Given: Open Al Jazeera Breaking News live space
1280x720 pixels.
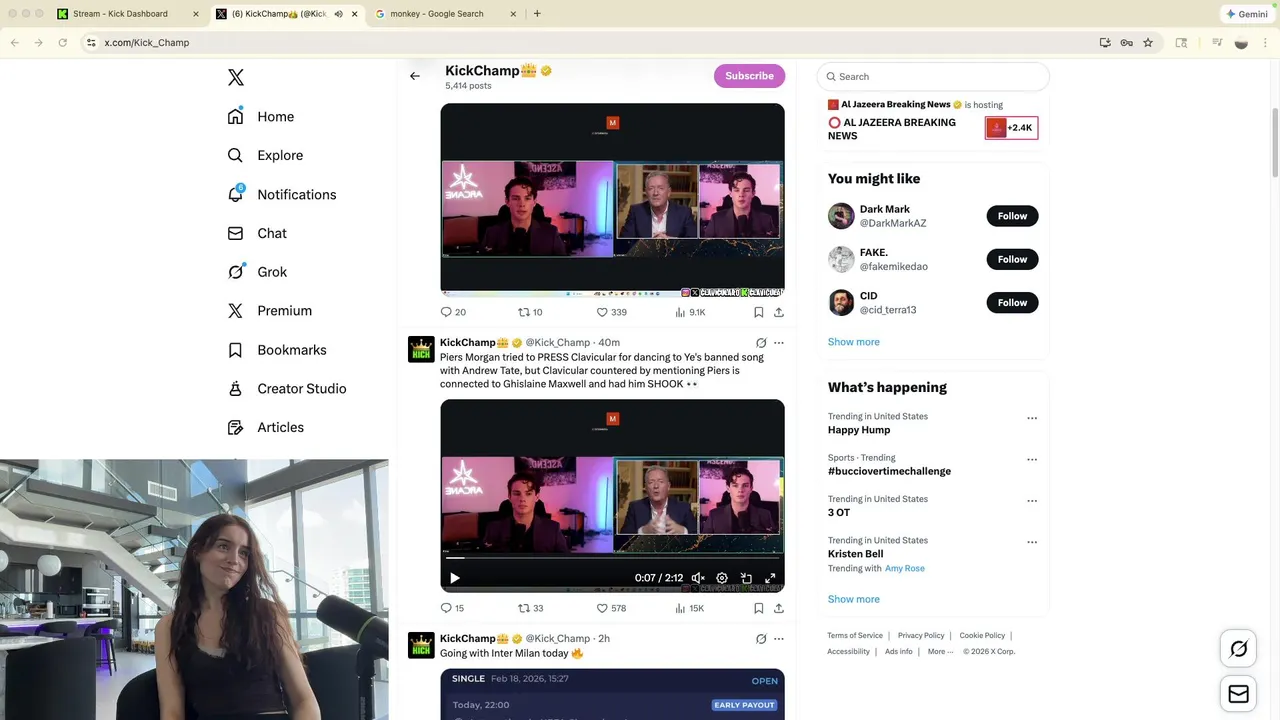Looking at the screenshot, I should [932, 121].
